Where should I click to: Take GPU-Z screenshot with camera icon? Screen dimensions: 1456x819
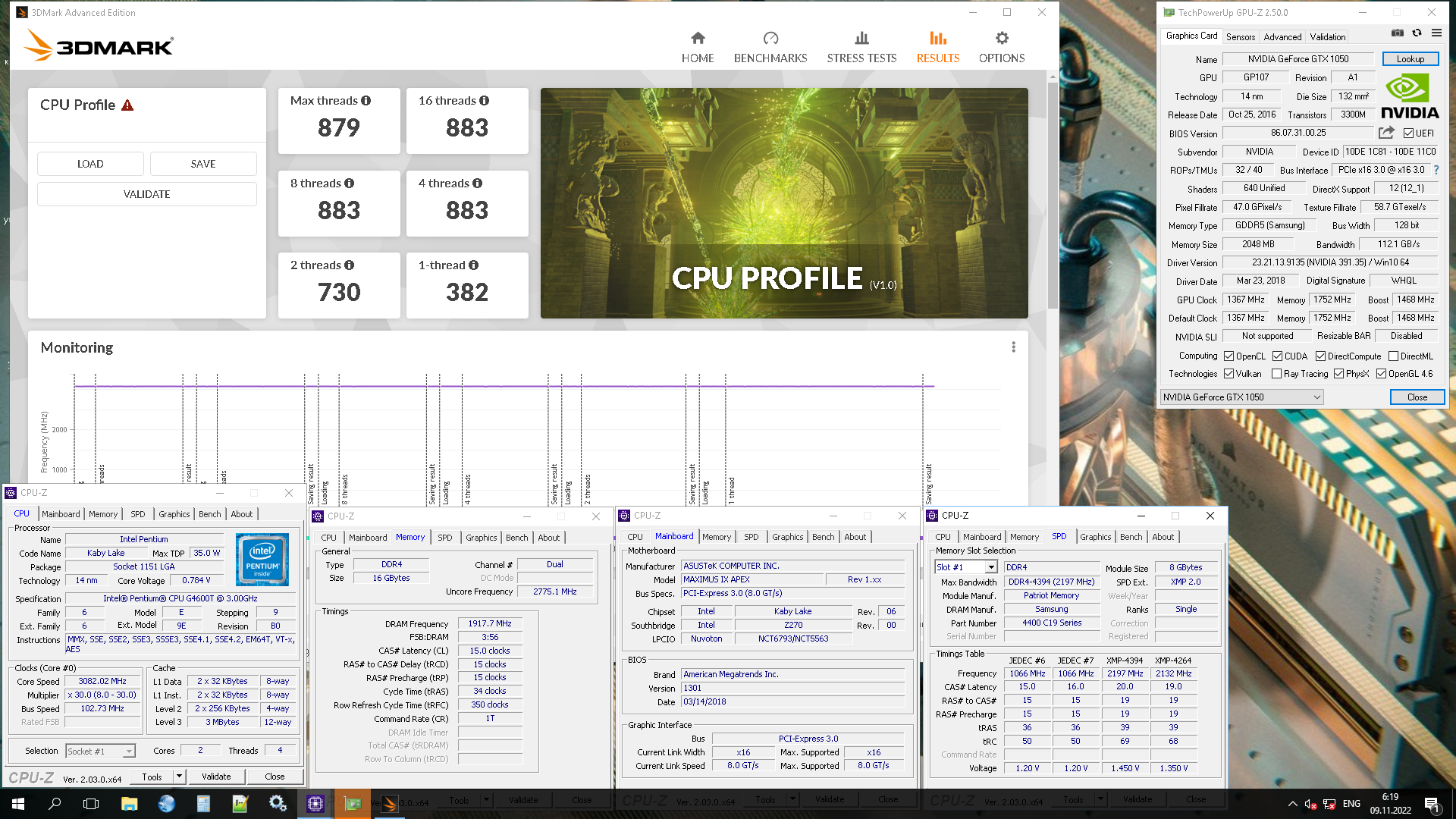1398,33
